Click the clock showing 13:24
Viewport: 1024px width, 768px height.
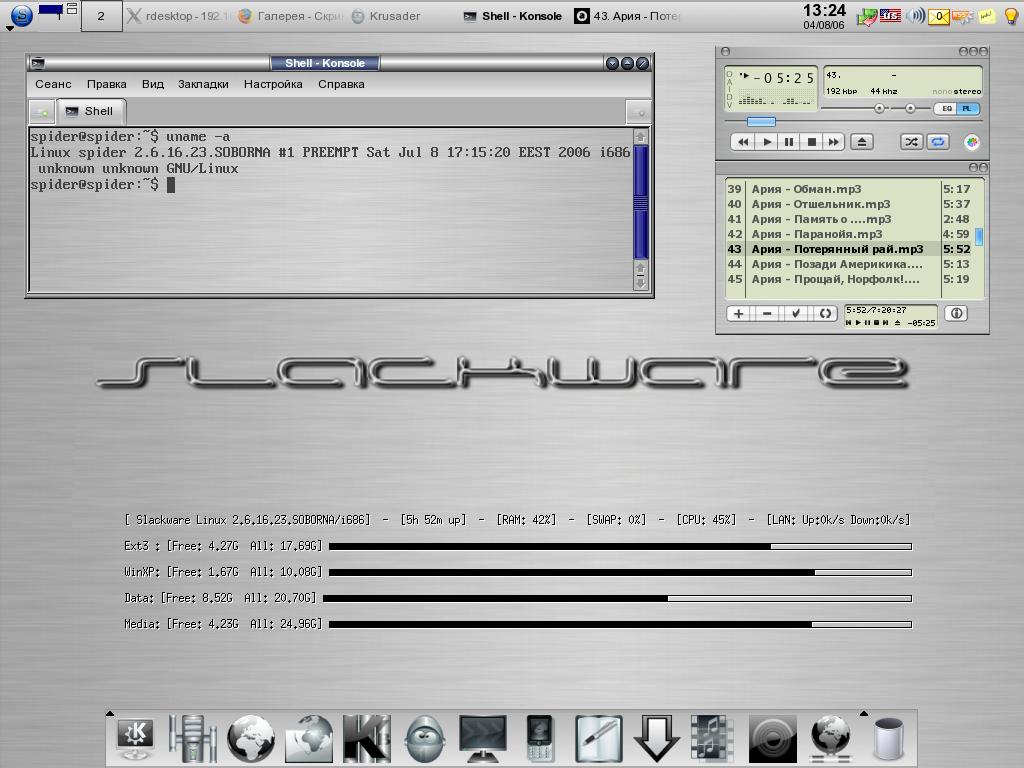tap(824, 16)
